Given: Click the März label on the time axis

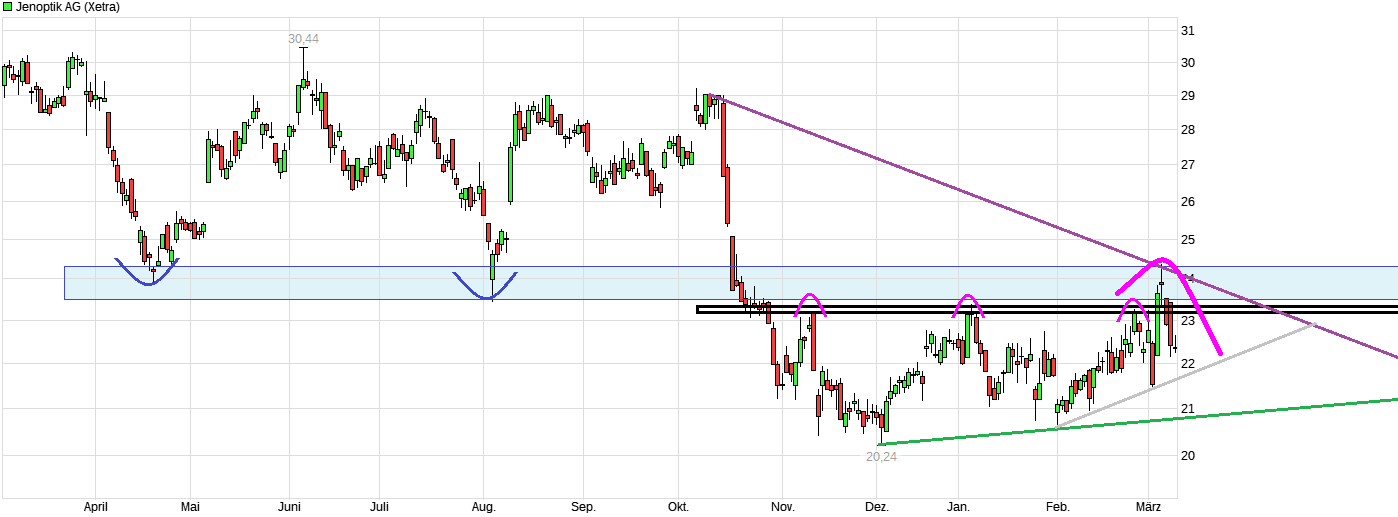Looking at the screenshot, I should point(1149,508).
